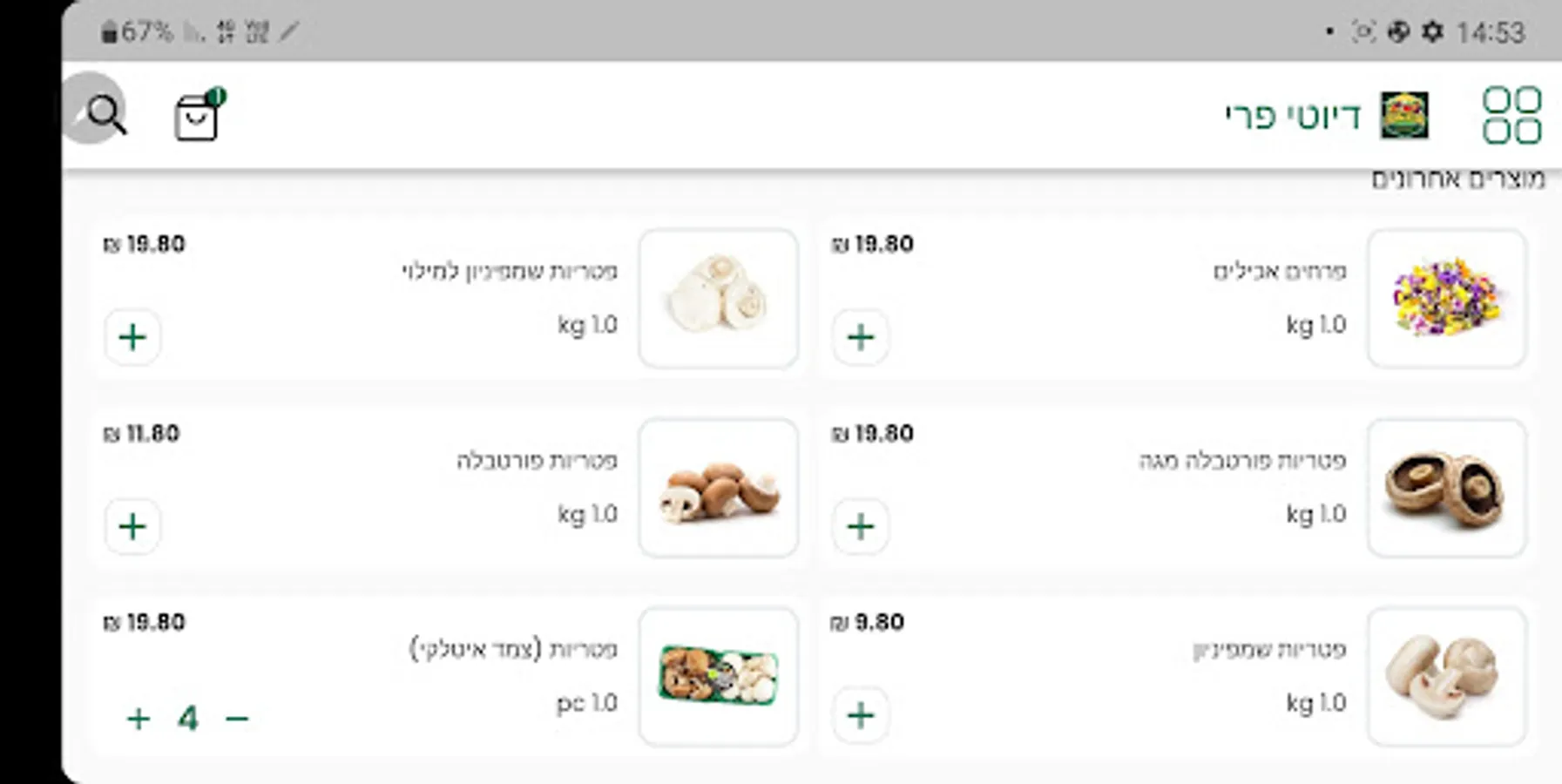The width and height of the screenshot is (1562, 784).
Task: Add stuffing champignon mushrooms (שמפיניון למילוי) to cart
Action: (x=132, y=337)
